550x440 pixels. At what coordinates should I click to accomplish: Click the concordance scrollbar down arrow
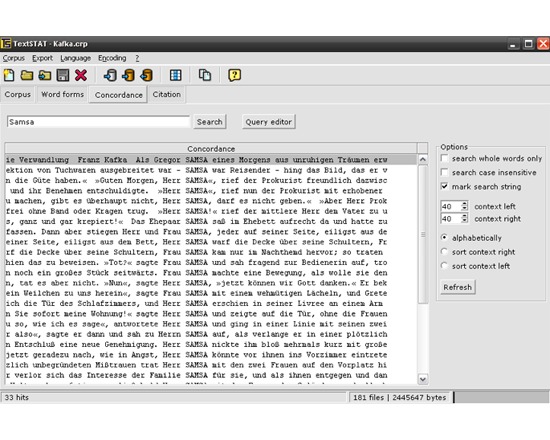[x=423, y=379]
